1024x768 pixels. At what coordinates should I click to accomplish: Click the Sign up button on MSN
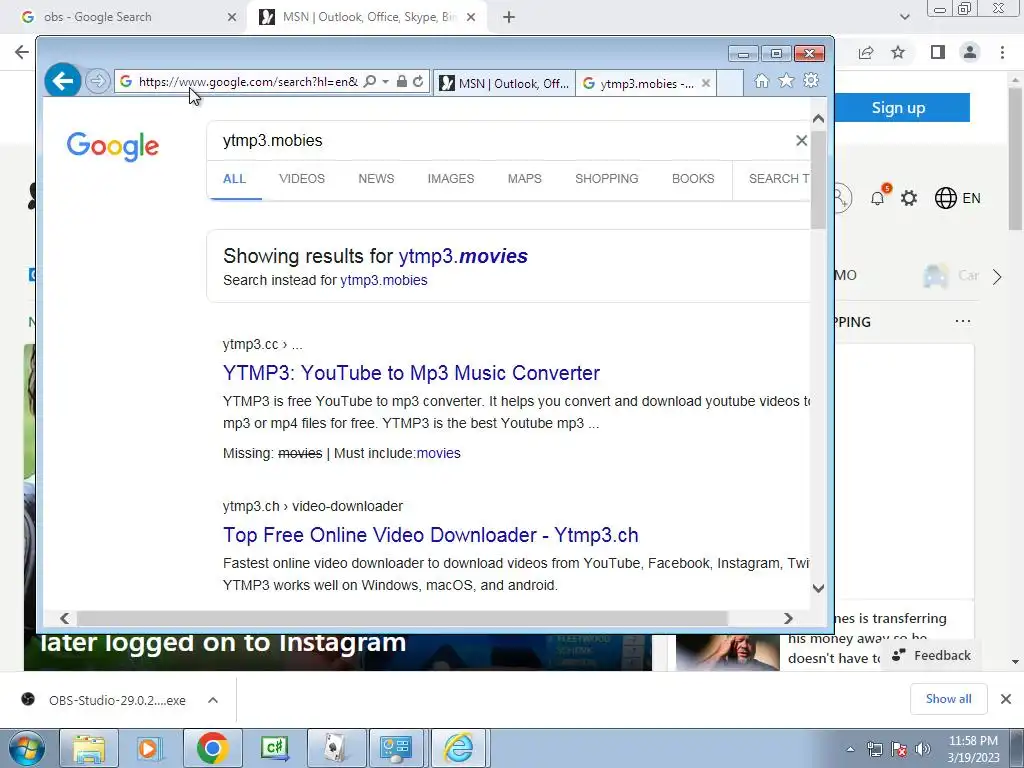tap(902, 108)
